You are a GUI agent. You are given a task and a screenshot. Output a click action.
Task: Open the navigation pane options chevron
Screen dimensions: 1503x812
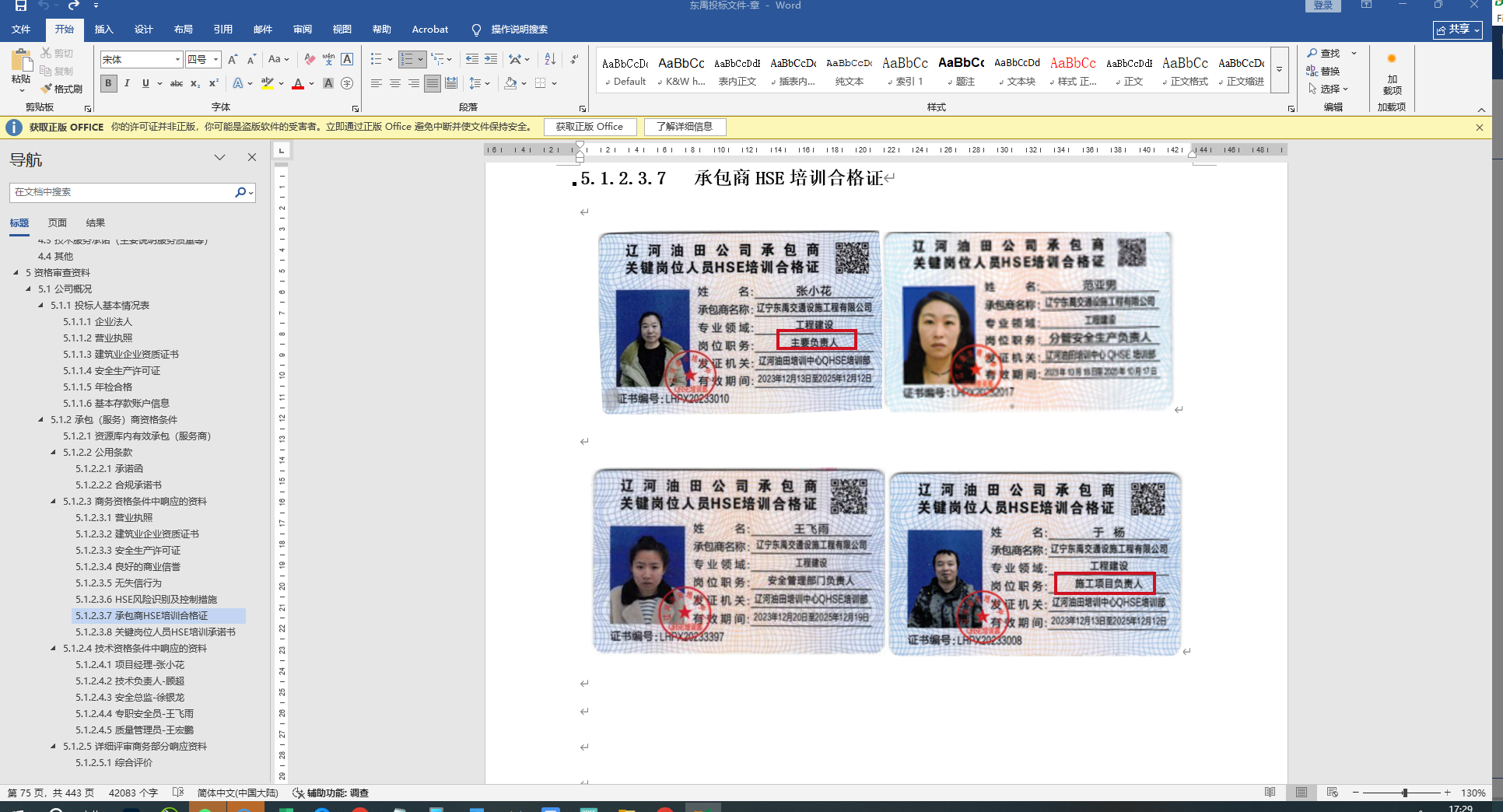point(219,157)
